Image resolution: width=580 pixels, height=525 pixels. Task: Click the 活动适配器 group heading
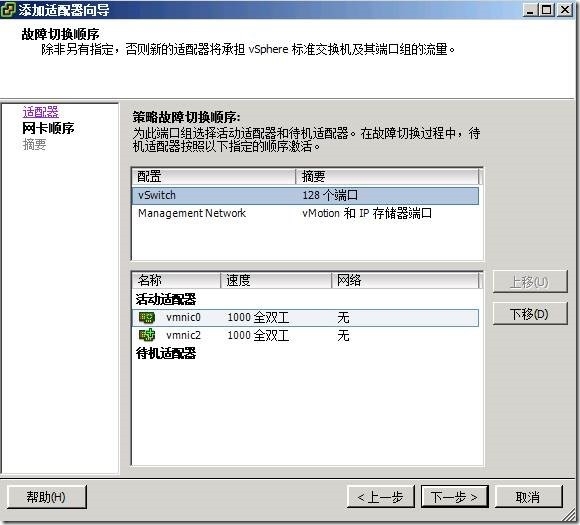click(x=166, y=299)
